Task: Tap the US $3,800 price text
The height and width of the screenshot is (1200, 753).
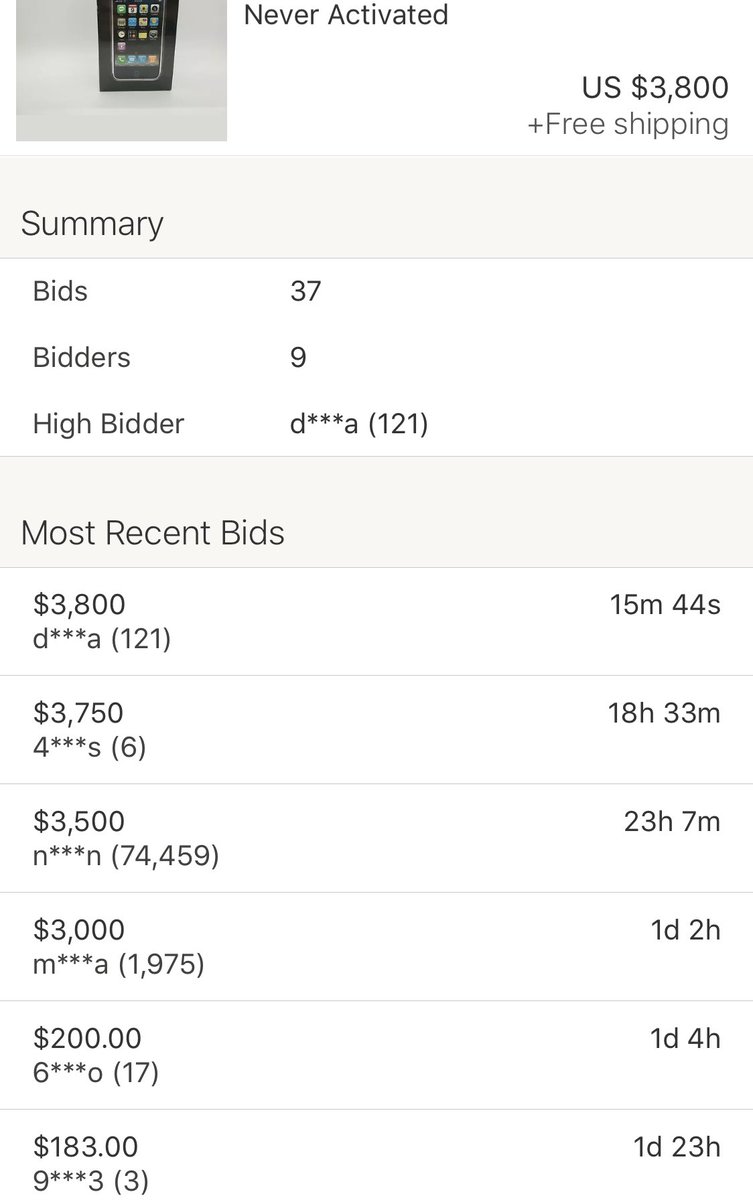Action: [x=655, y=88]
